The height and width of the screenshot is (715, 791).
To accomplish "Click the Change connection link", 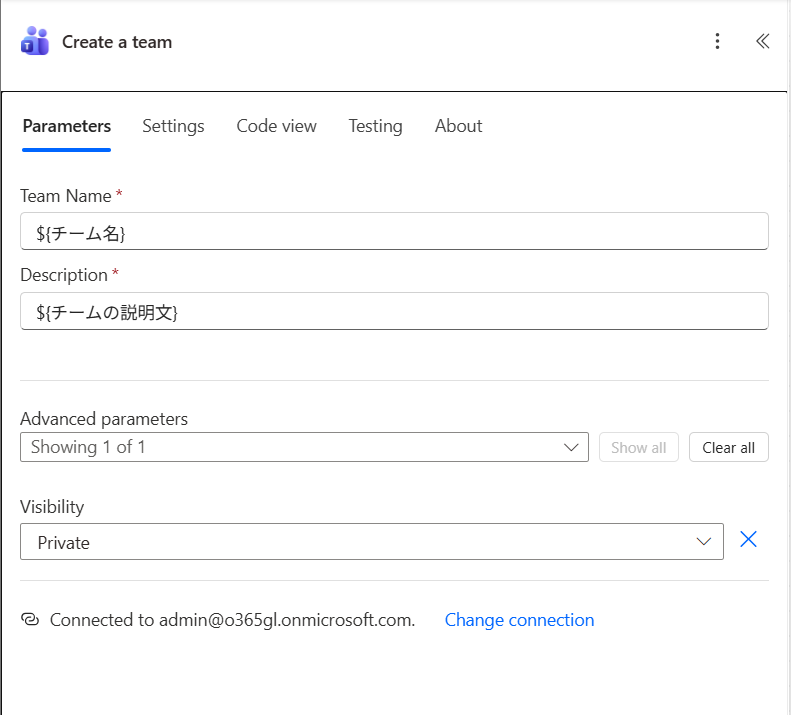I will (x=519, y=620).
